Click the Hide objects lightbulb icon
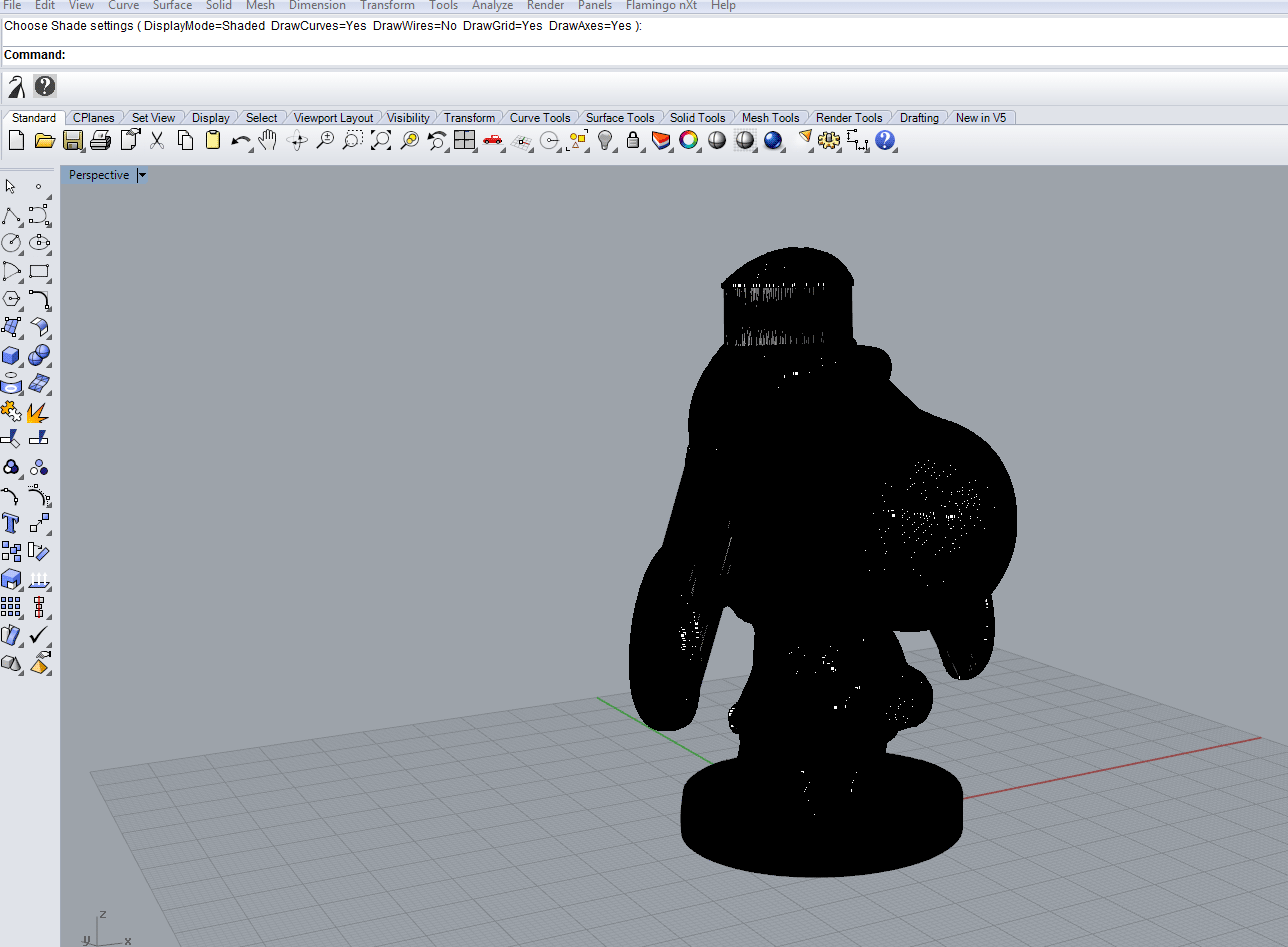The width and height of the screenshot is (1288, 947). (605, 141)
